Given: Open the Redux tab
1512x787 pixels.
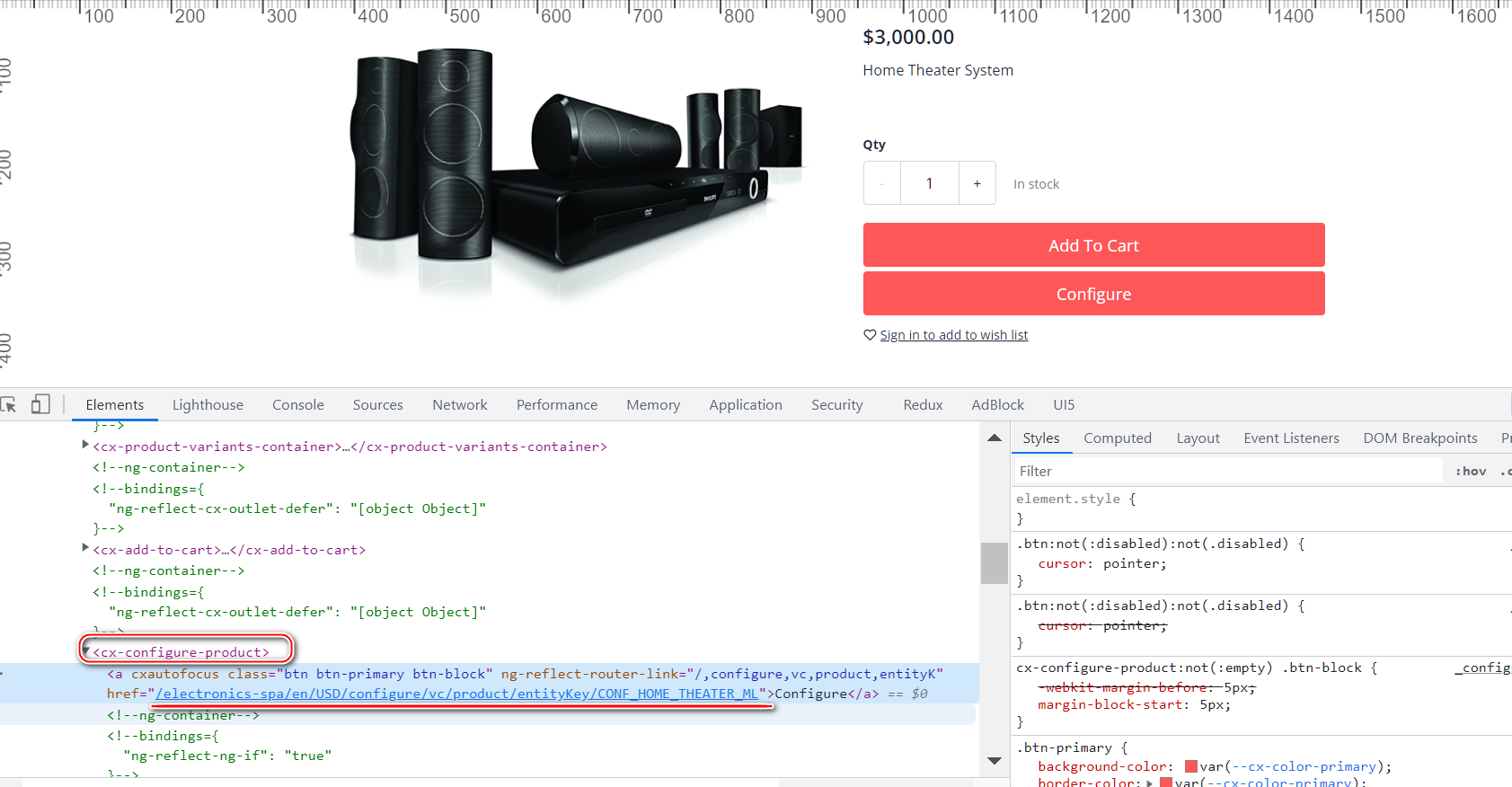Looking at the screenshot, I should (x=924, y=405).
